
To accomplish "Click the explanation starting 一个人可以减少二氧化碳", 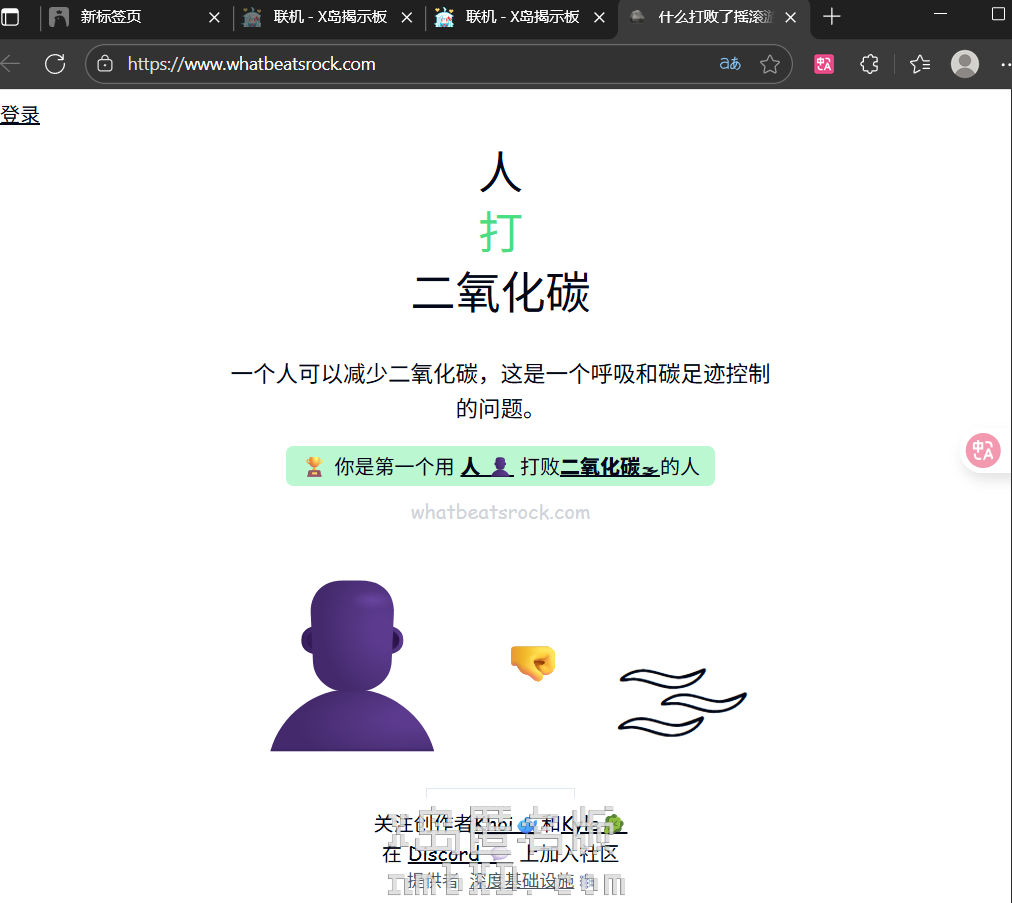I will [500, 391].
